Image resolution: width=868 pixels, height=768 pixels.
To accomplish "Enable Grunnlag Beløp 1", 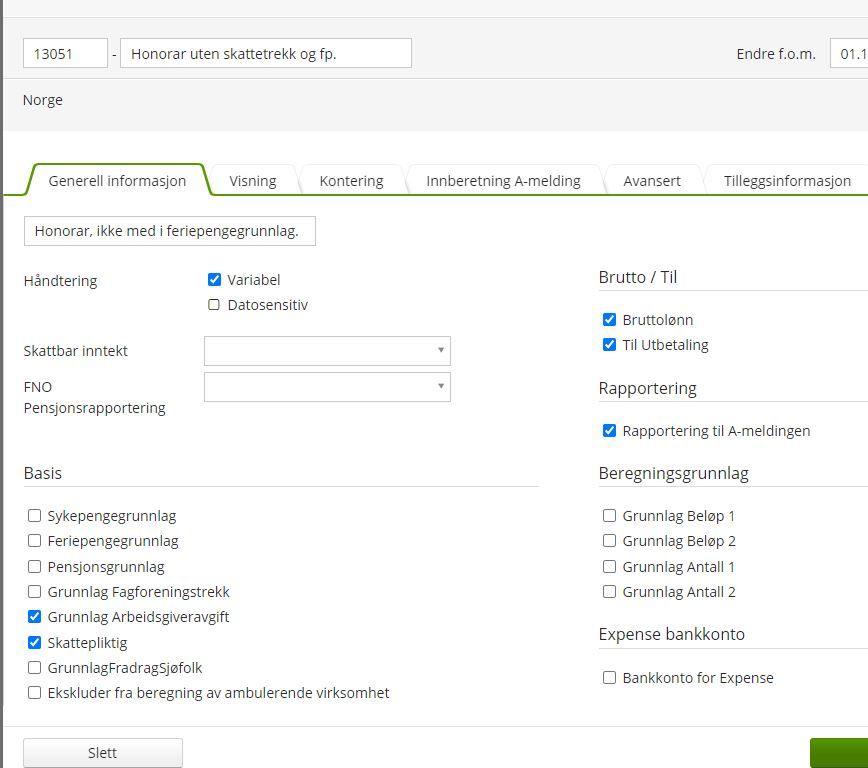I will click(x=609, y=516).
